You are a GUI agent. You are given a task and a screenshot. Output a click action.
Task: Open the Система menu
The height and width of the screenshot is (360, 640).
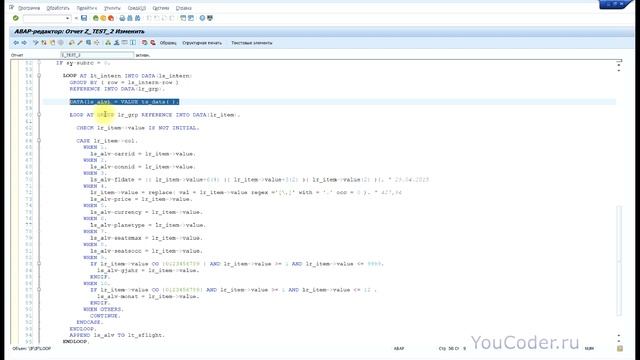point(161,8)
